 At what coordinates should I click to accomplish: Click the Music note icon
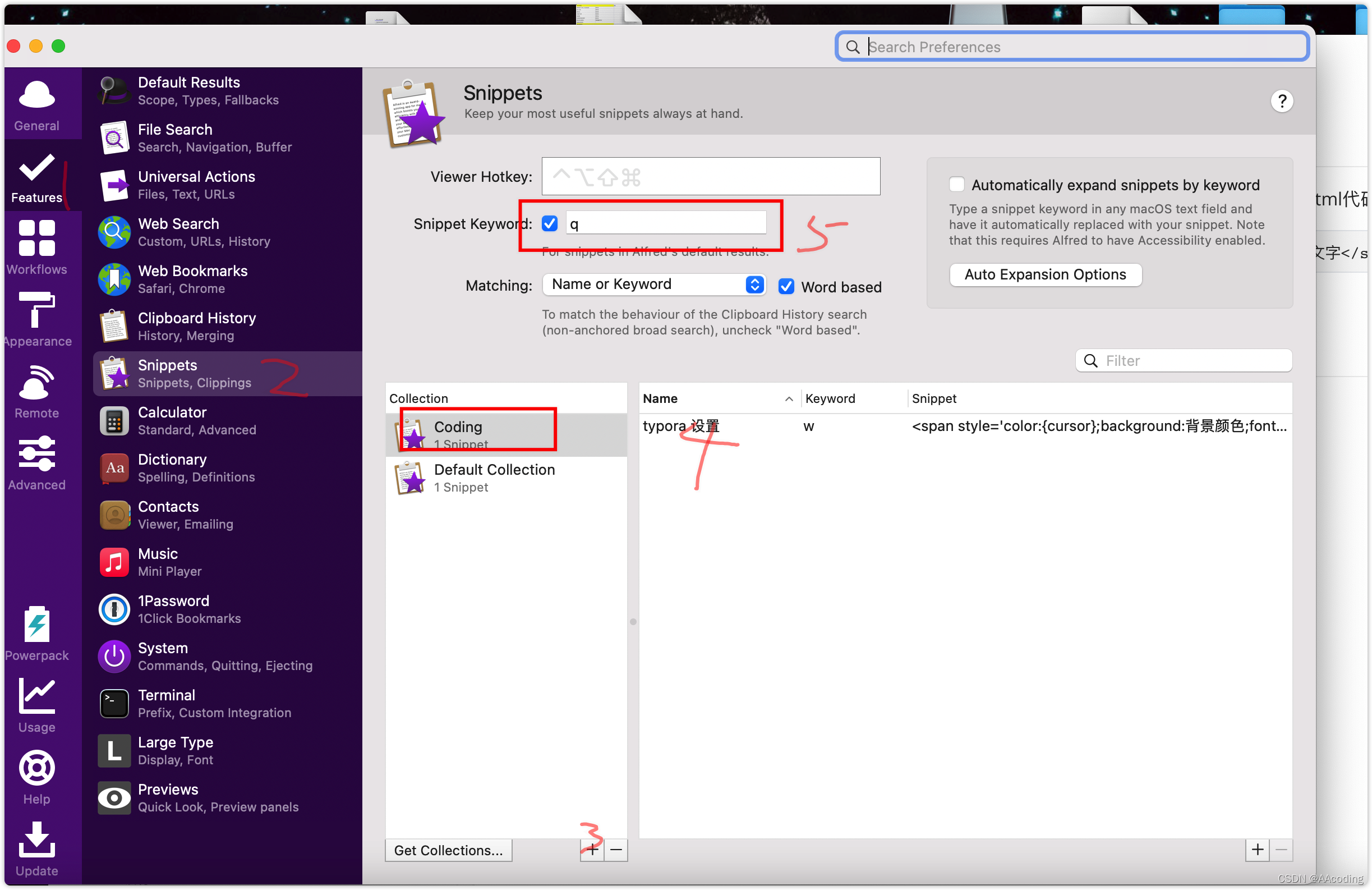point(114,562)
